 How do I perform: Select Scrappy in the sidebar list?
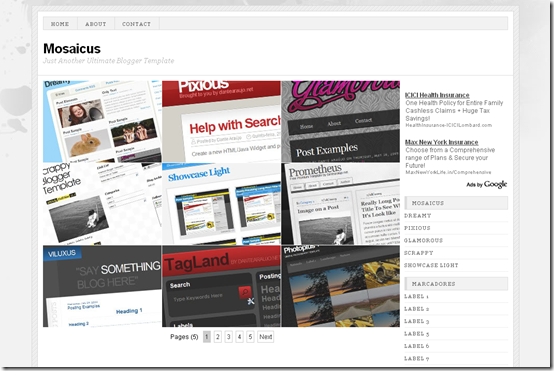point(419,253)
